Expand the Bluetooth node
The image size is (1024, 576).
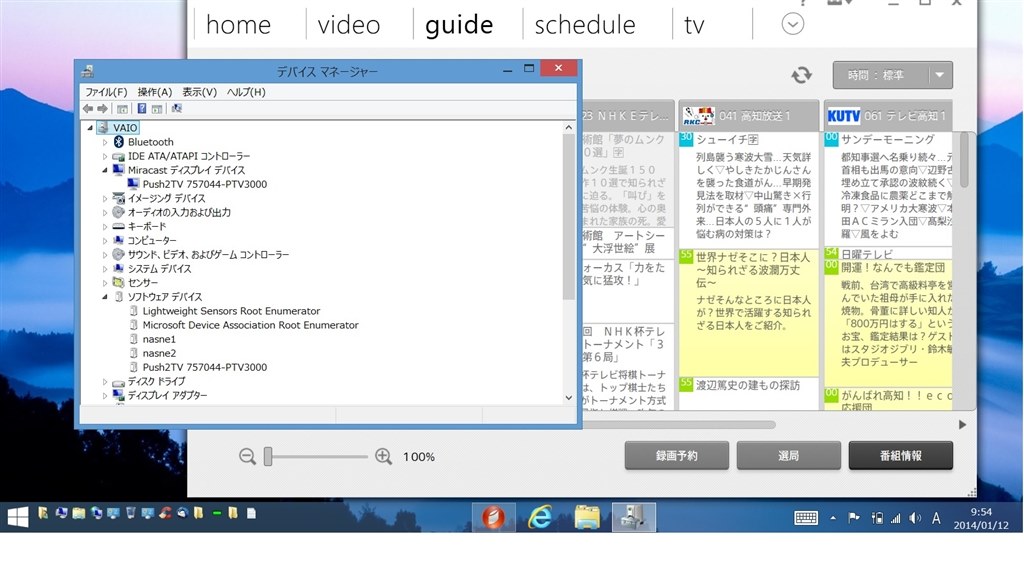coord(104,142)
